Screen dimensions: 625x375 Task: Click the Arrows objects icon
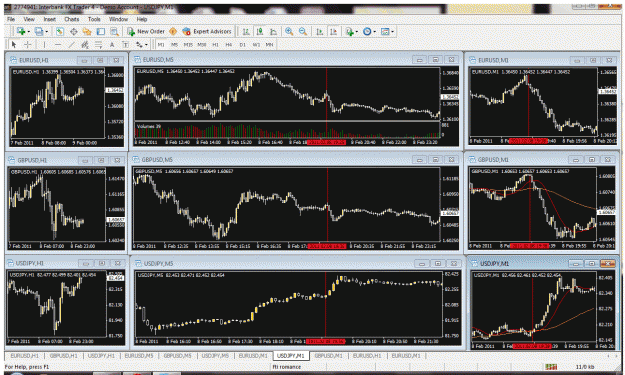(139, 45)
